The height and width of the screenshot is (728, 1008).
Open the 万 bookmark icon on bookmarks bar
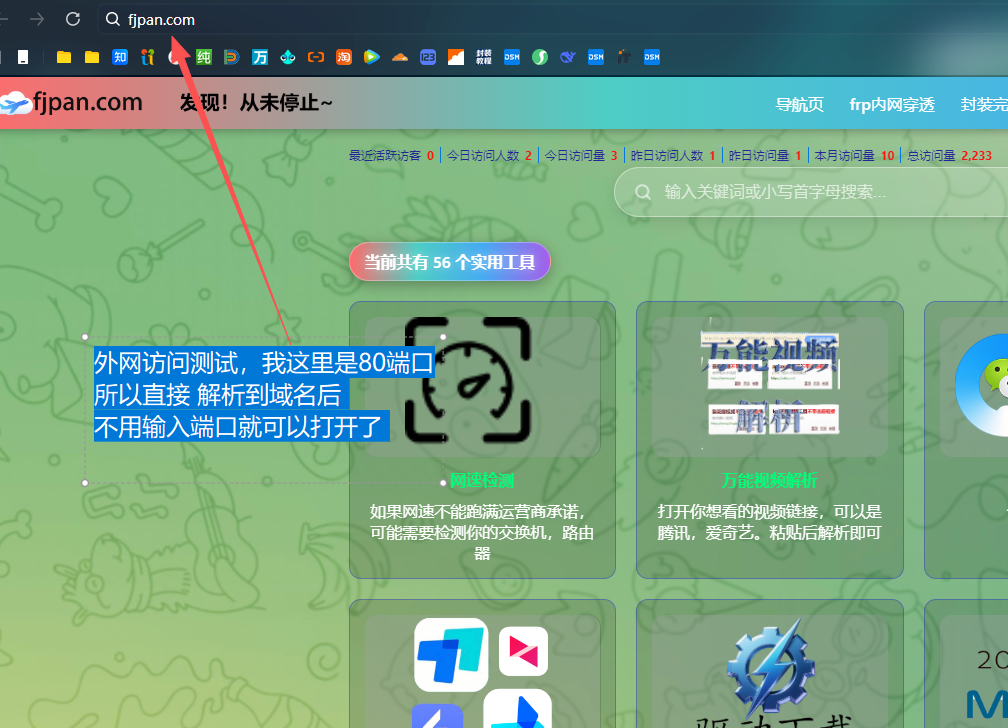tap(259, 57)
